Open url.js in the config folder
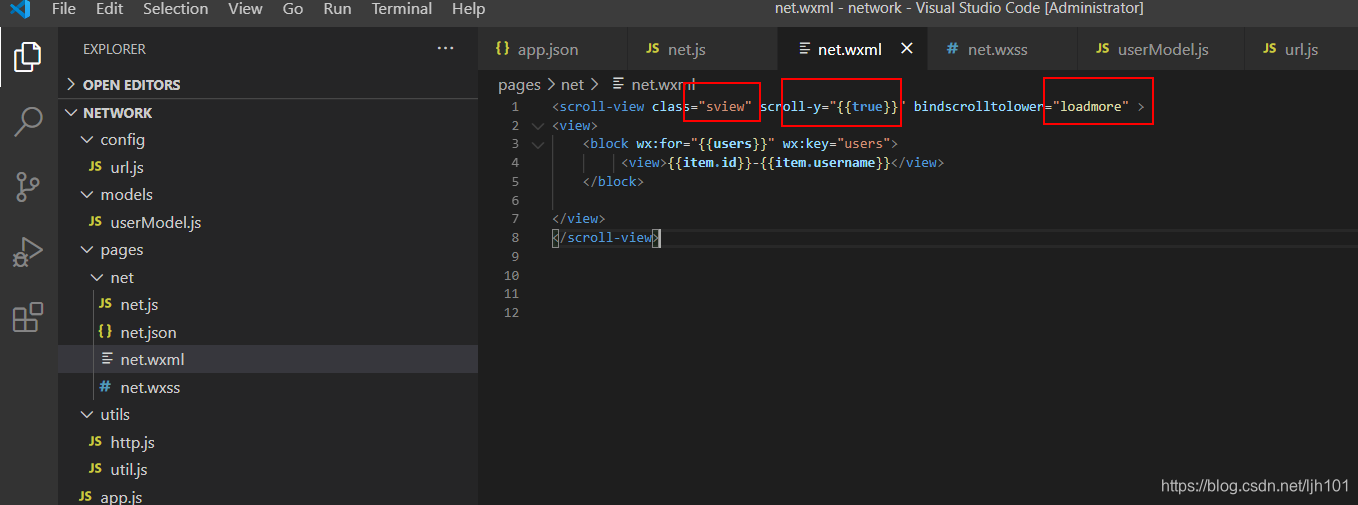The height and width of the screenshot is (505, 1358). (268, 167)
